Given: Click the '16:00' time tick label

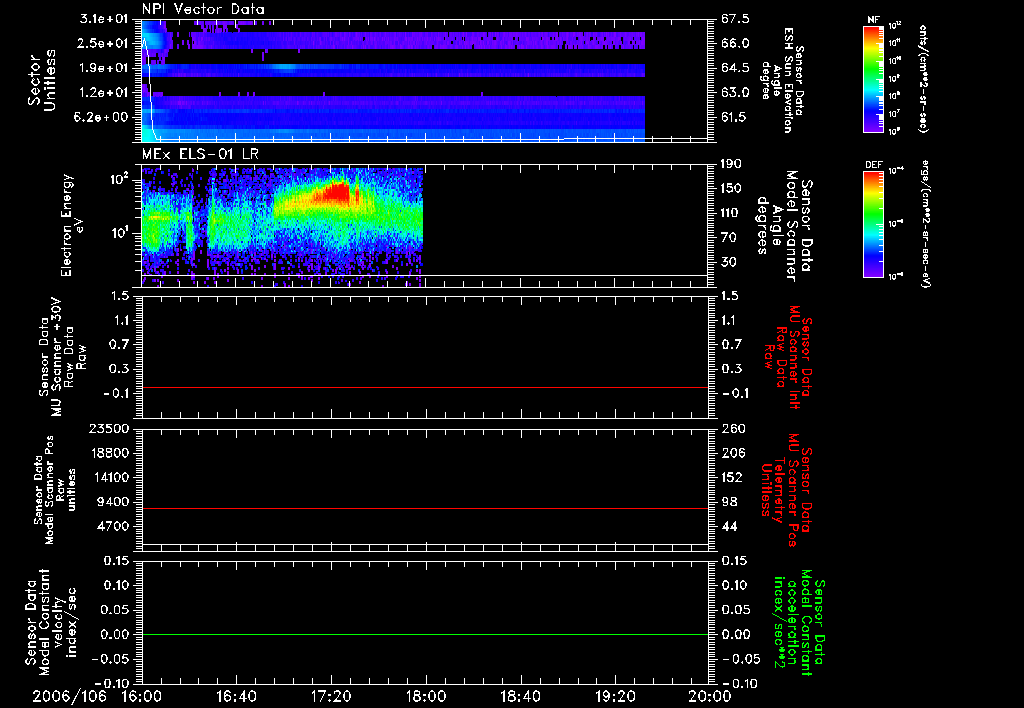Looking at the screenshot, I should [x=142, y=696].
